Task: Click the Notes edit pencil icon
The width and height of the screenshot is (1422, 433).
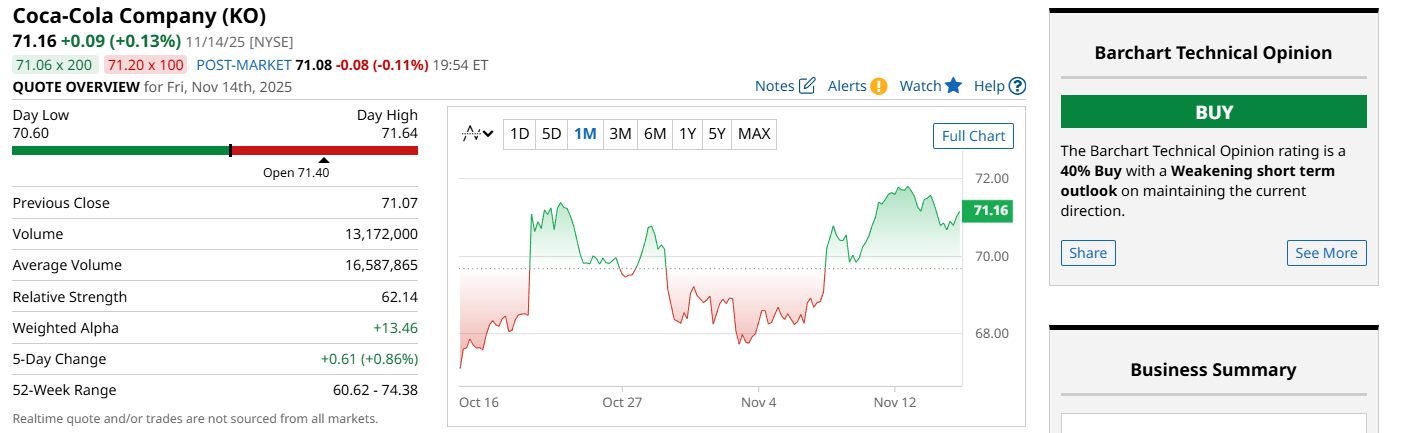Action: pos(808,86)
